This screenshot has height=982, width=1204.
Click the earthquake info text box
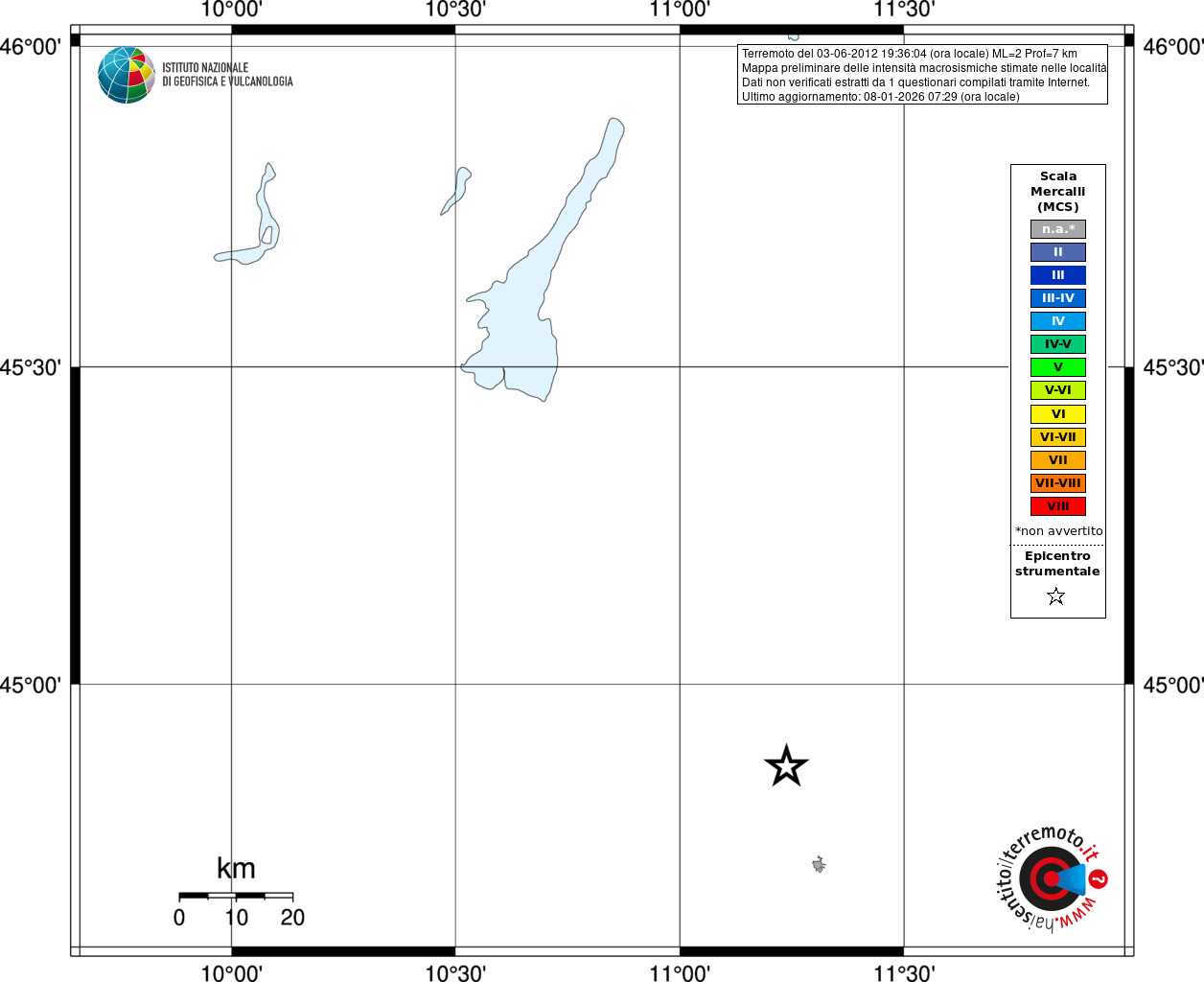click(922, 75)
